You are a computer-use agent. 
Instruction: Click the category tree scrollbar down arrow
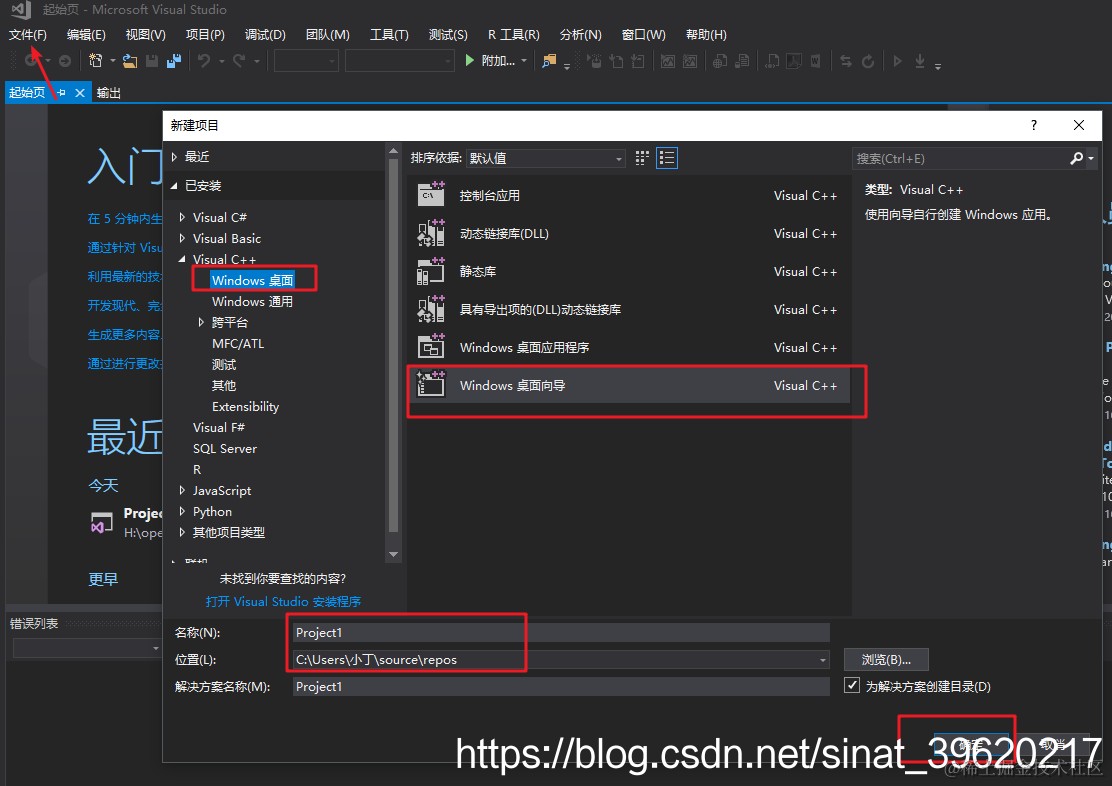point(394,555)
